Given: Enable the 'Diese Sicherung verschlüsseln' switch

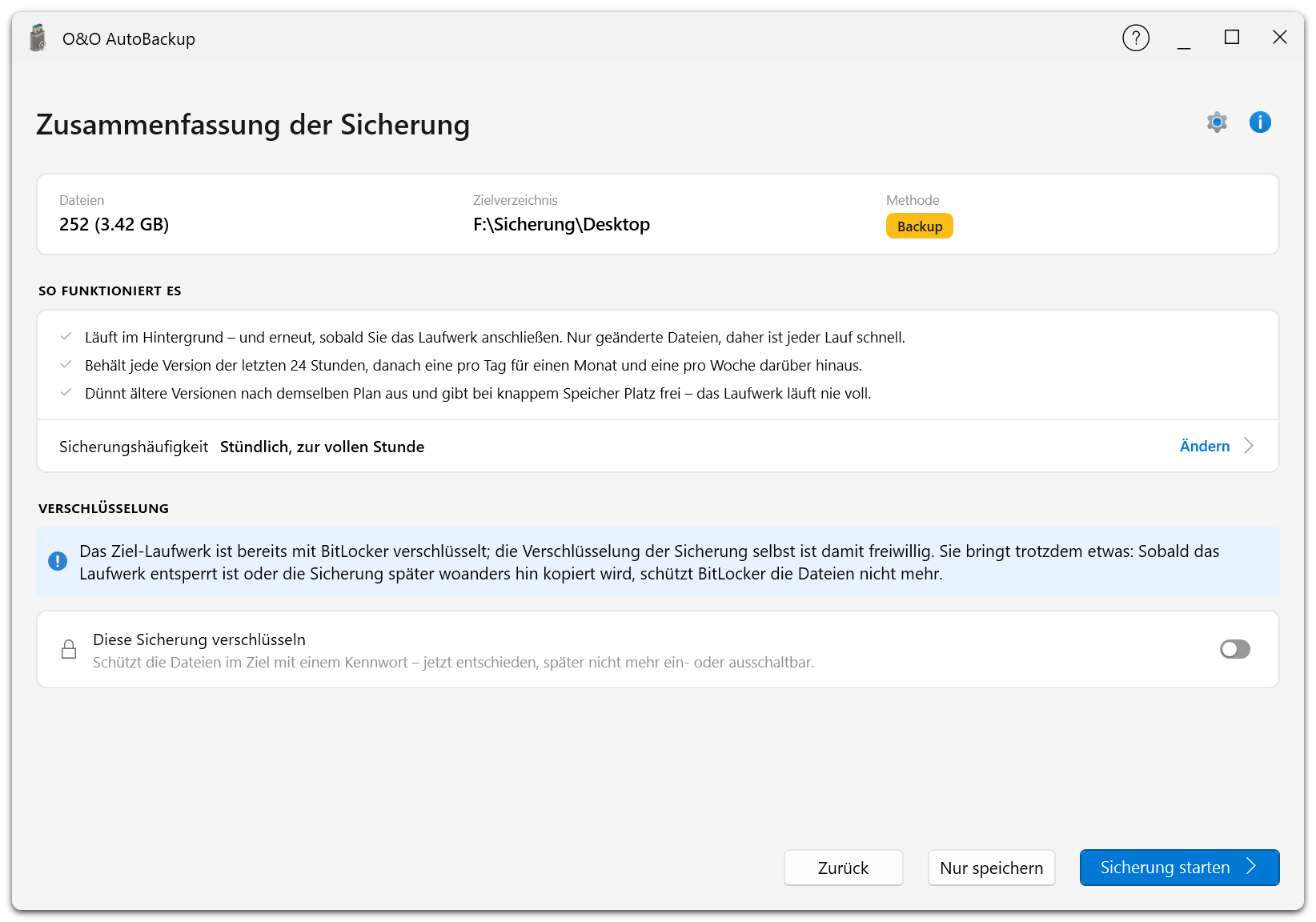Looking at the screenshot, I should [1234, 649].
